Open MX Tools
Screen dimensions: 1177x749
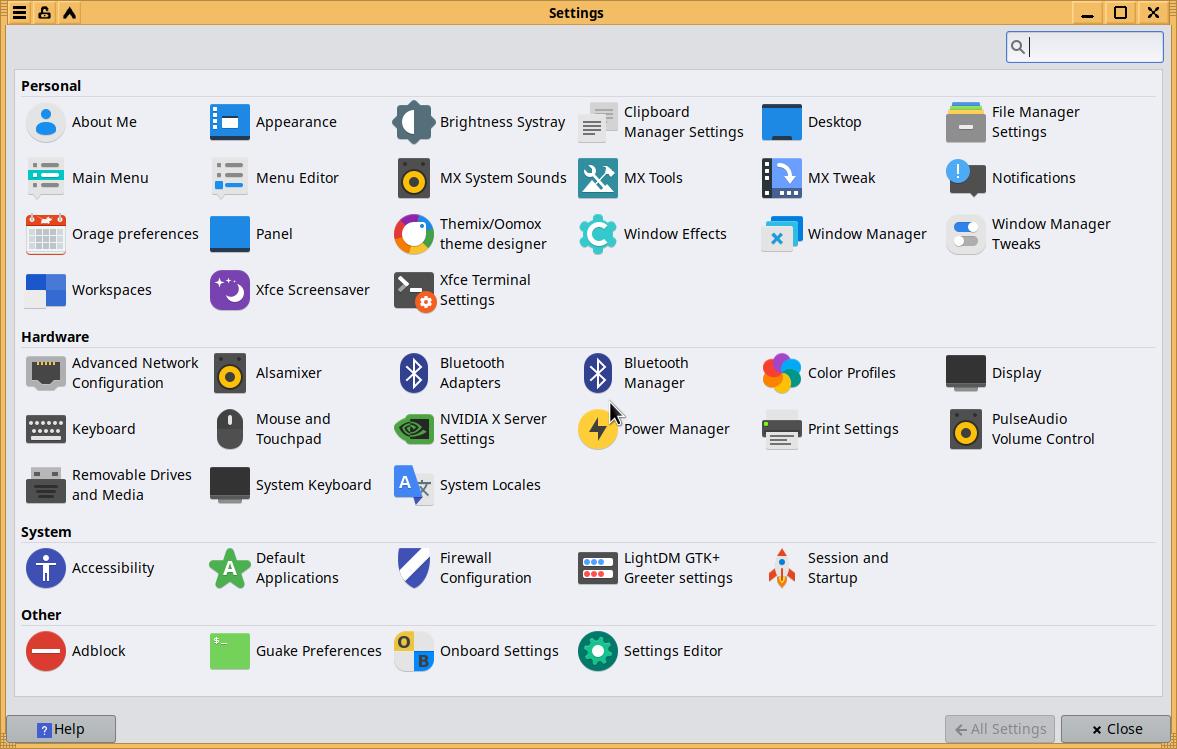(597, 178)
